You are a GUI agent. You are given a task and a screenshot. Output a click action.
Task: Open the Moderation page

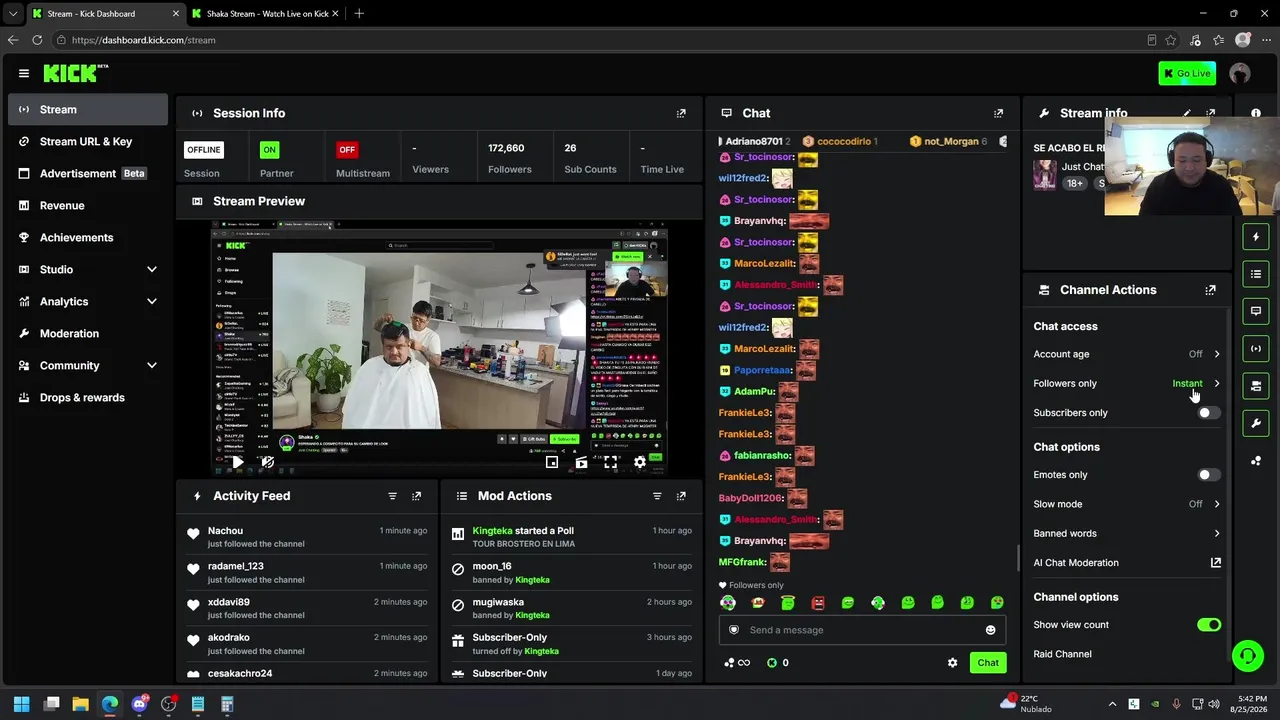pyautogui.click(x=88, y=333)
